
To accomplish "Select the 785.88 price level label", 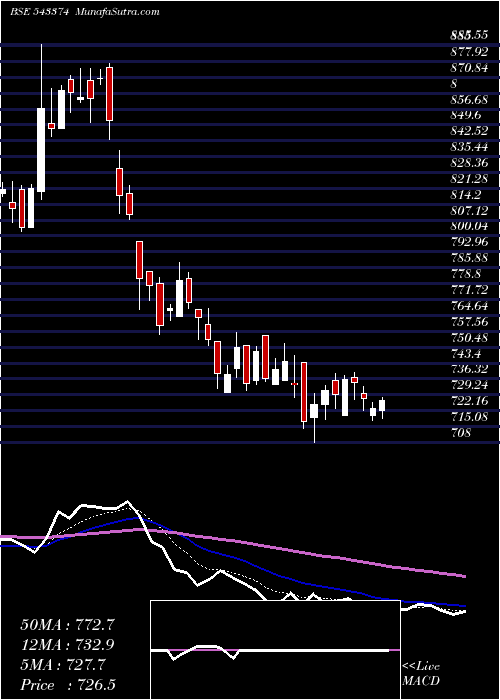I will [x=469, y=258].
